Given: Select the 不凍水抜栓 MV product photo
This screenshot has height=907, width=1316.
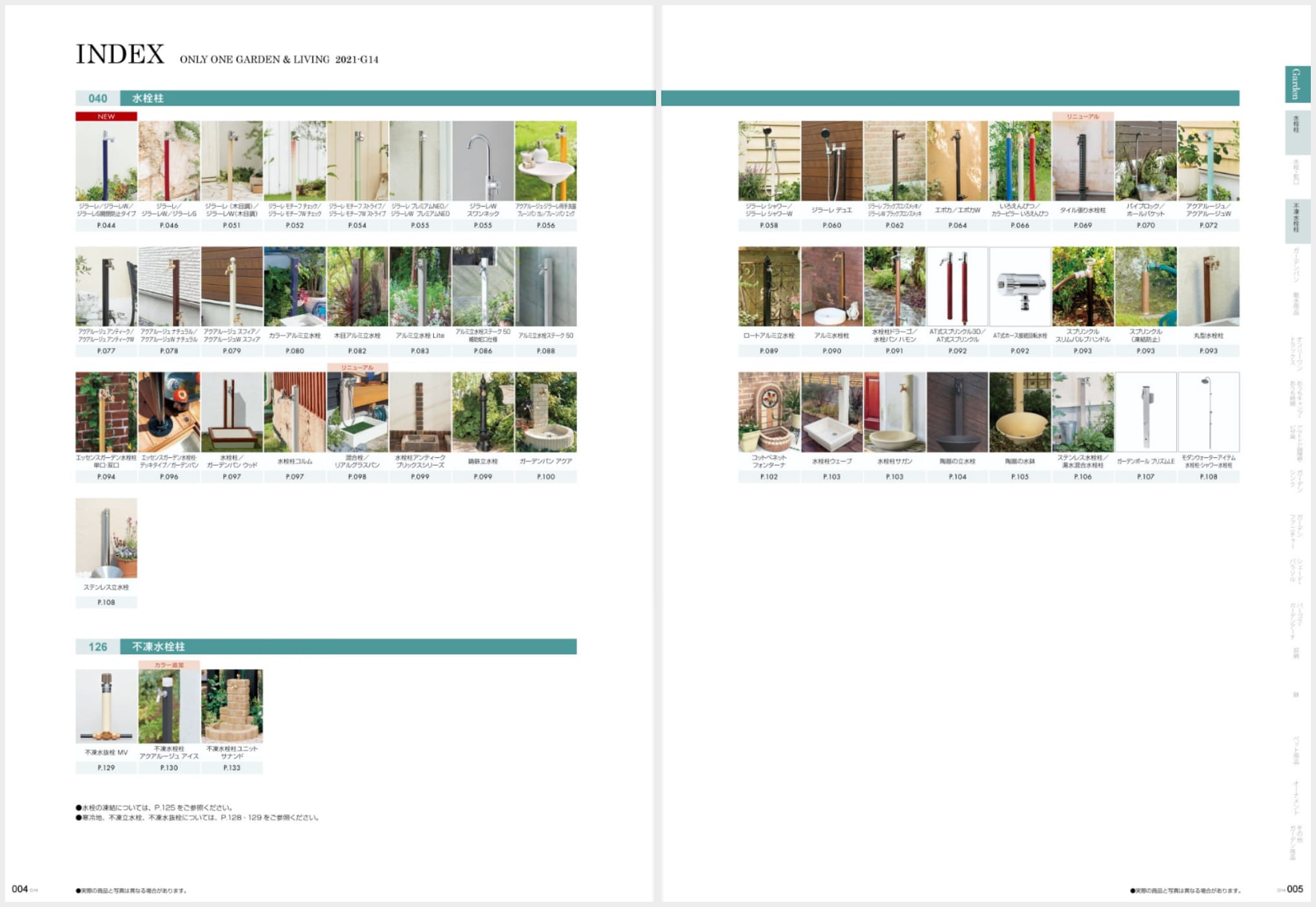Looking at the screenshot, I should [106, 706].
